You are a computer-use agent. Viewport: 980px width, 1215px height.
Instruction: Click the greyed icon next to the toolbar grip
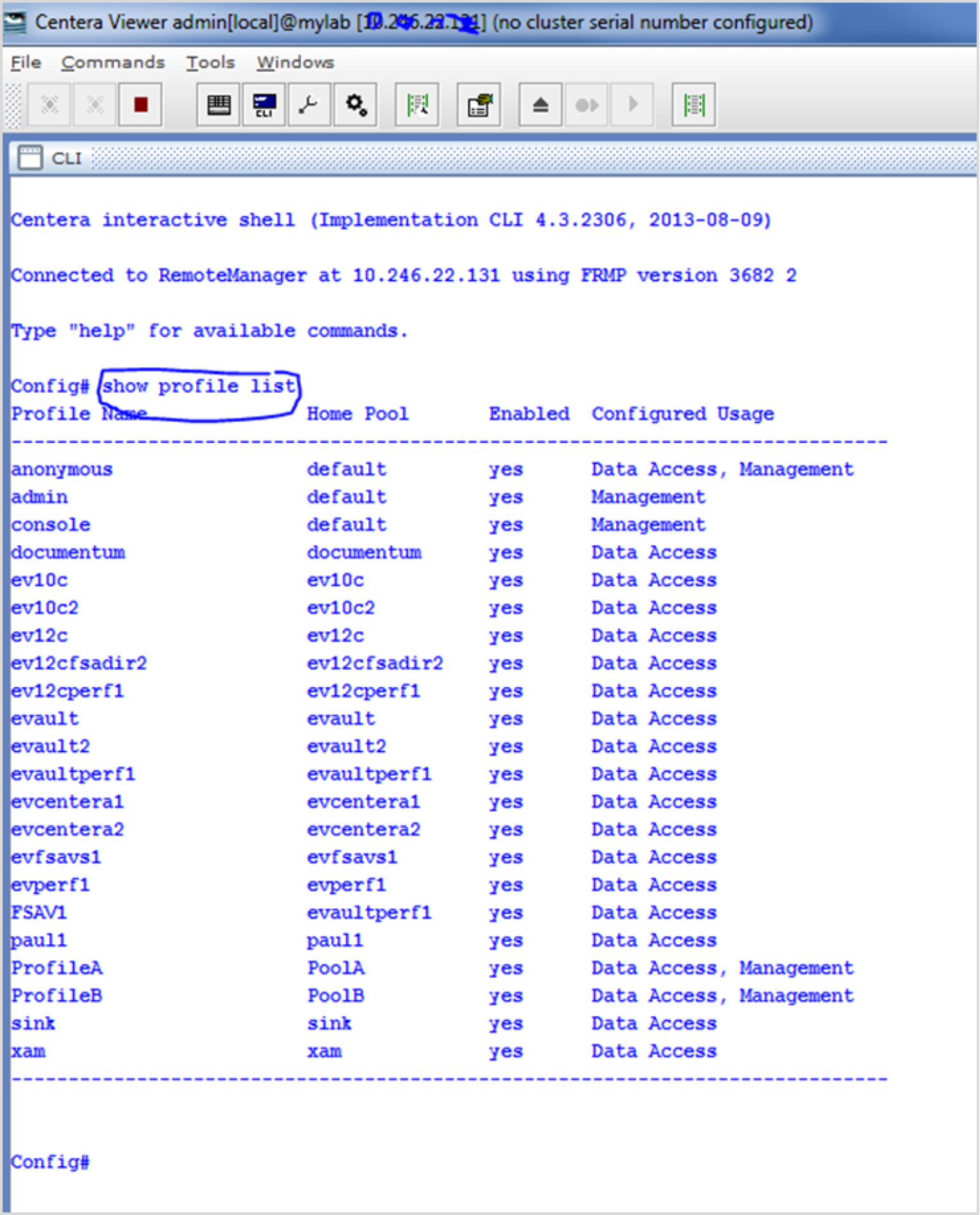(49, 104)
